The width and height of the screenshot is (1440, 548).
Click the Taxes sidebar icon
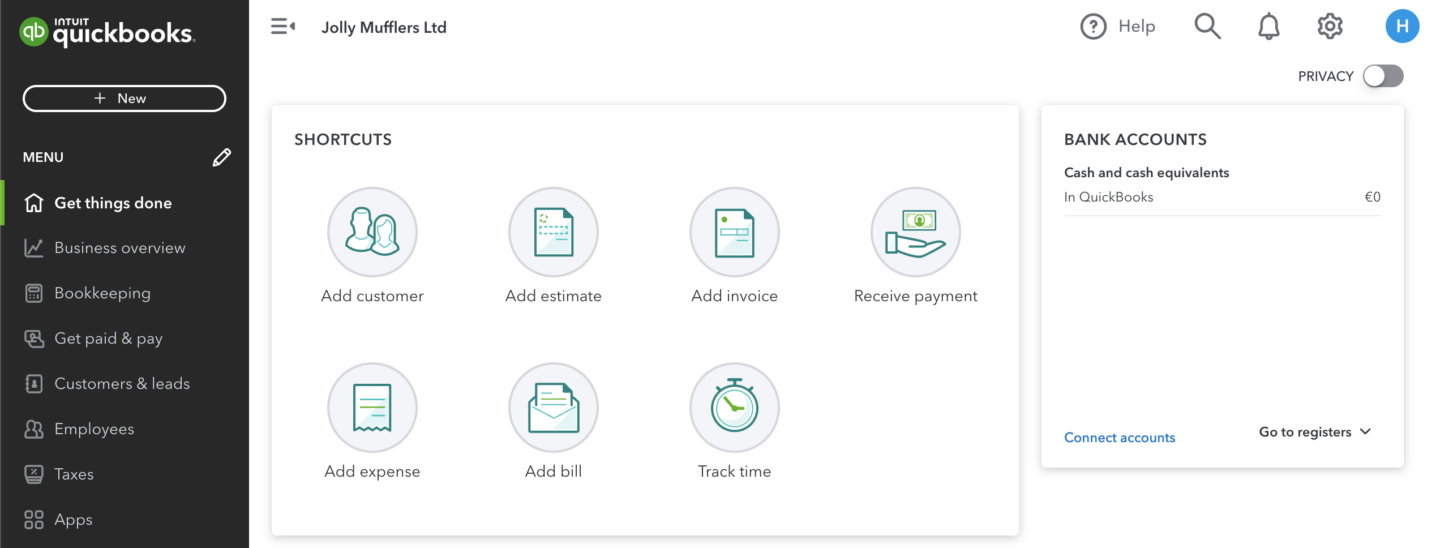coord(34,474)
